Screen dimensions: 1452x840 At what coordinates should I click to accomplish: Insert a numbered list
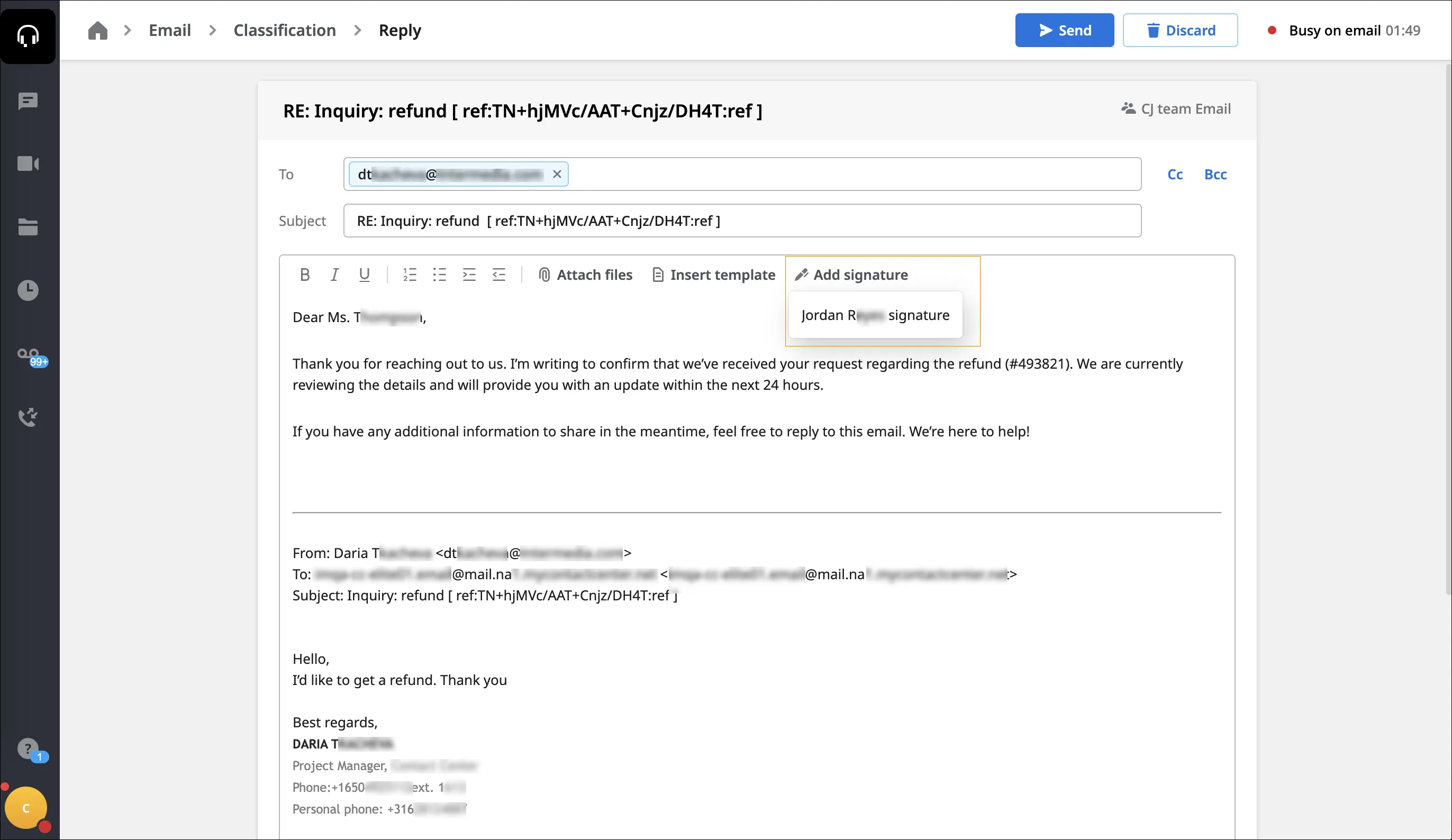[x=410, y=275]
